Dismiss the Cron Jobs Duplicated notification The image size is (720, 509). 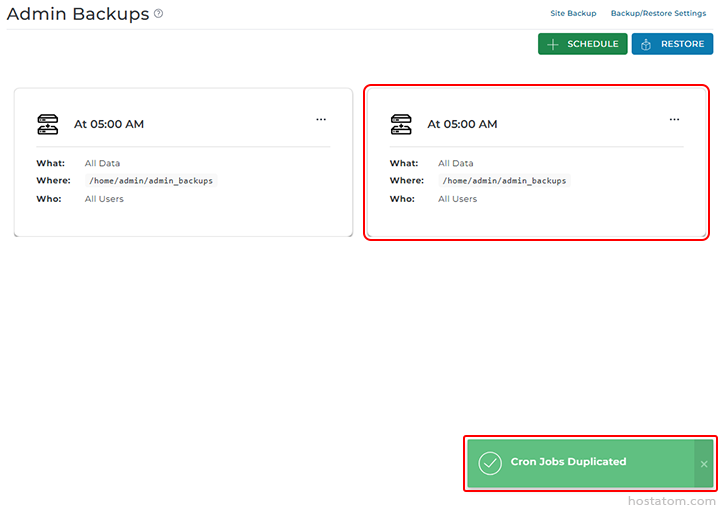[704, 464]
